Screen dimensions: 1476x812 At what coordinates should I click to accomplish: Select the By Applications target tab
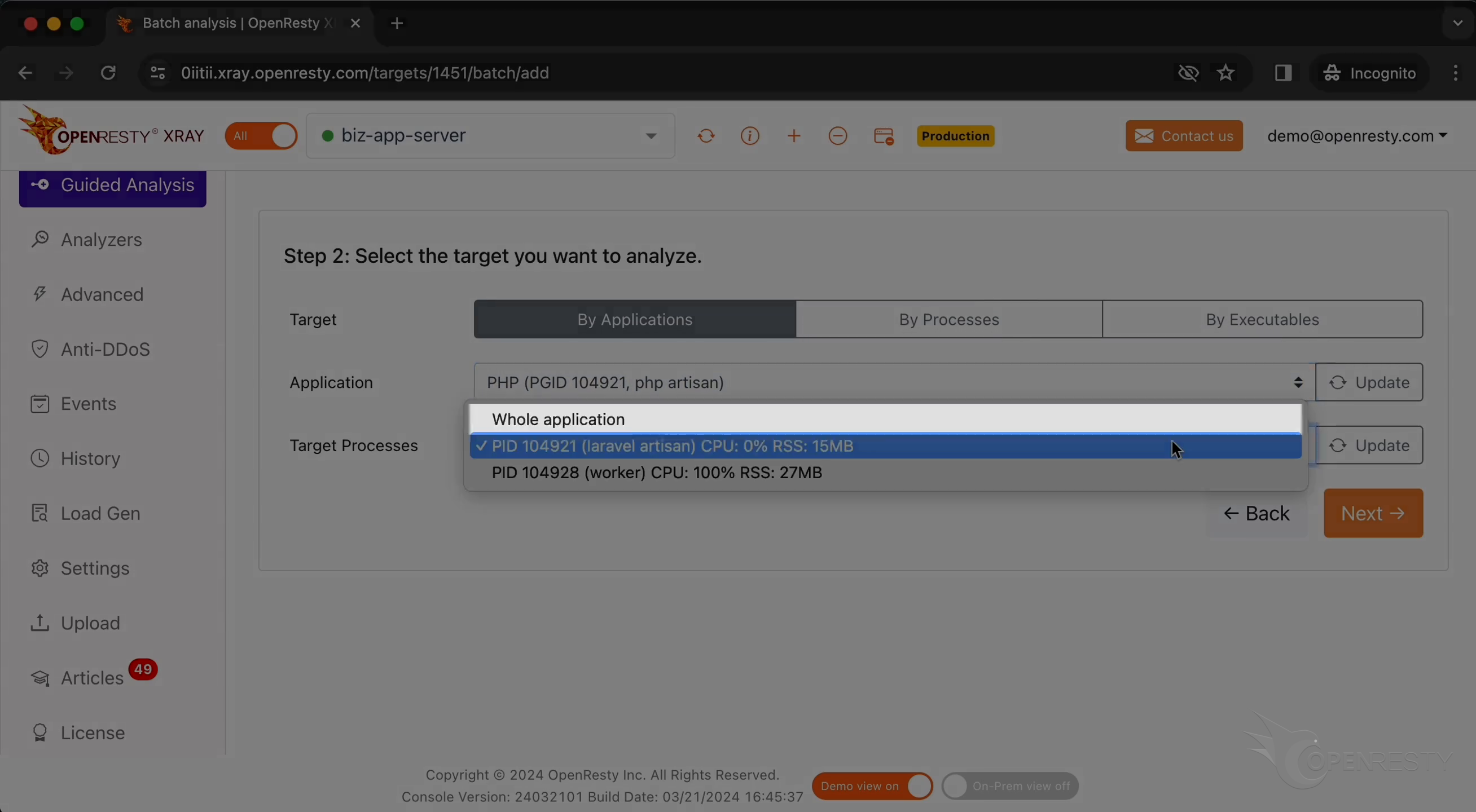tap(635, 319)
